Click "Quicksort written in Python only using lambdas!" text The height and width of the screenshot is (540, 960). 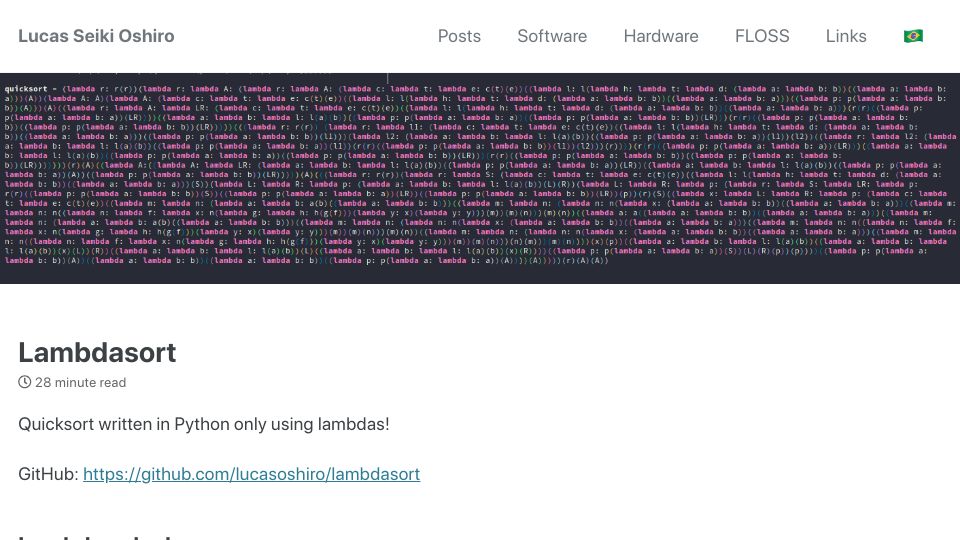coord(204,424)
